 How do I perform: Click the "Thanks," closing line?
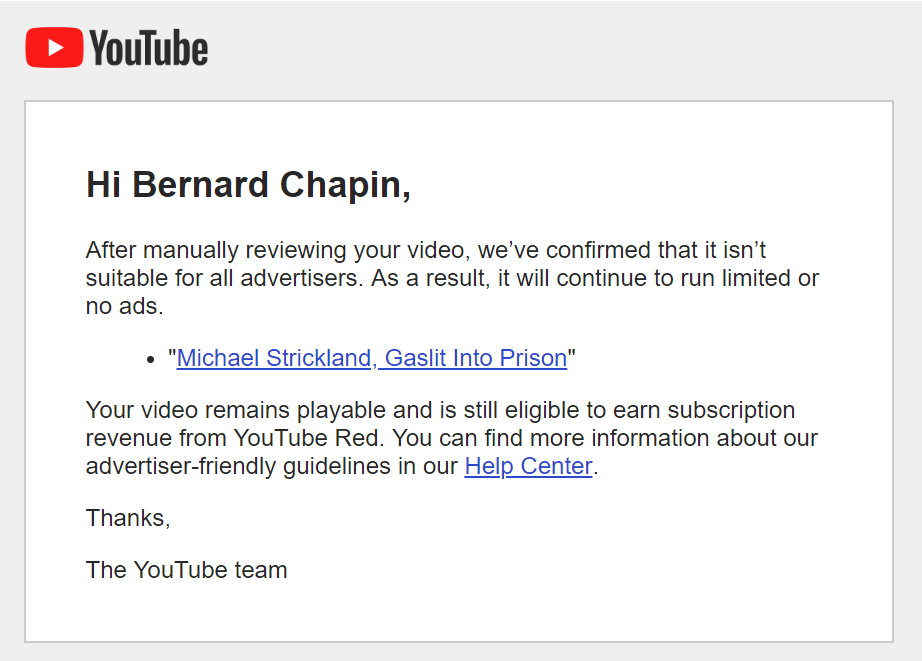(128, 518)
